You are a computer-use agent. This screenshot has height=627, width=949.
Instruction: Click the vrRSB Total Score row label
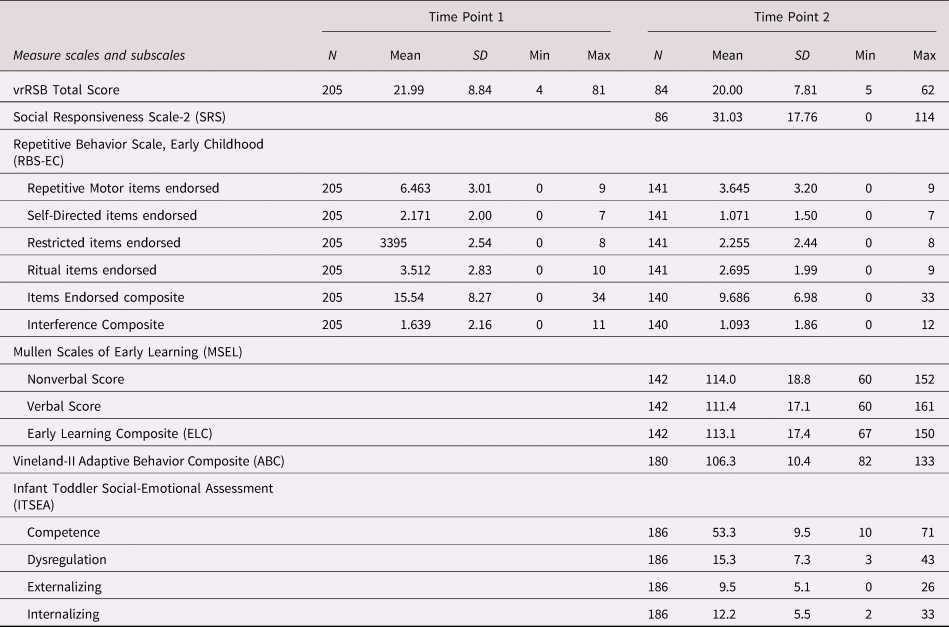pos(66,90)
